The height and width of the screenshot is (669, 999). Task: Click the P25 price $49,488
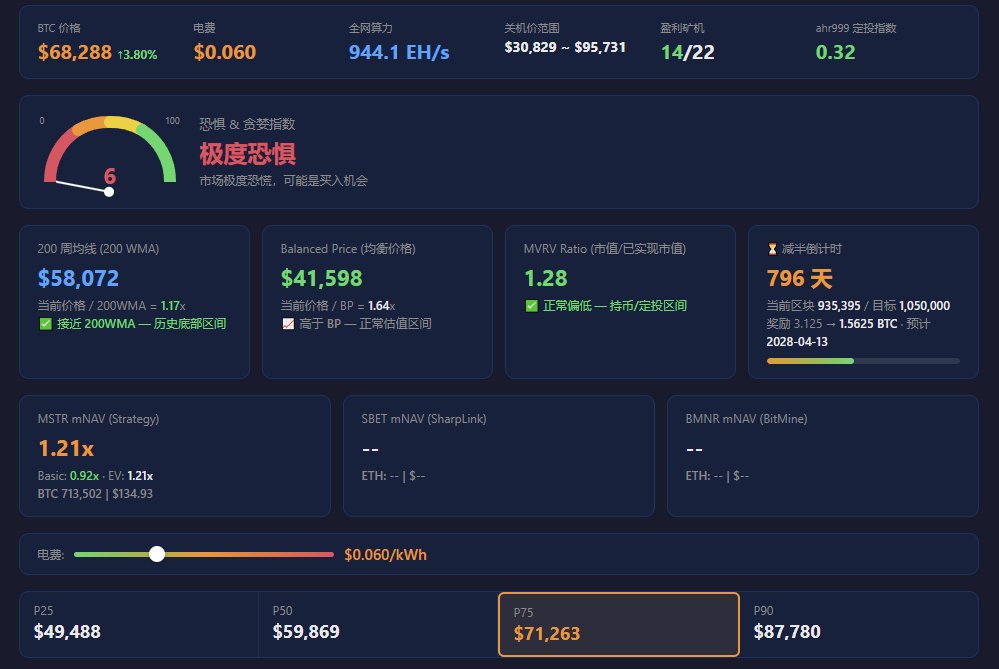[x=67, y=631]
